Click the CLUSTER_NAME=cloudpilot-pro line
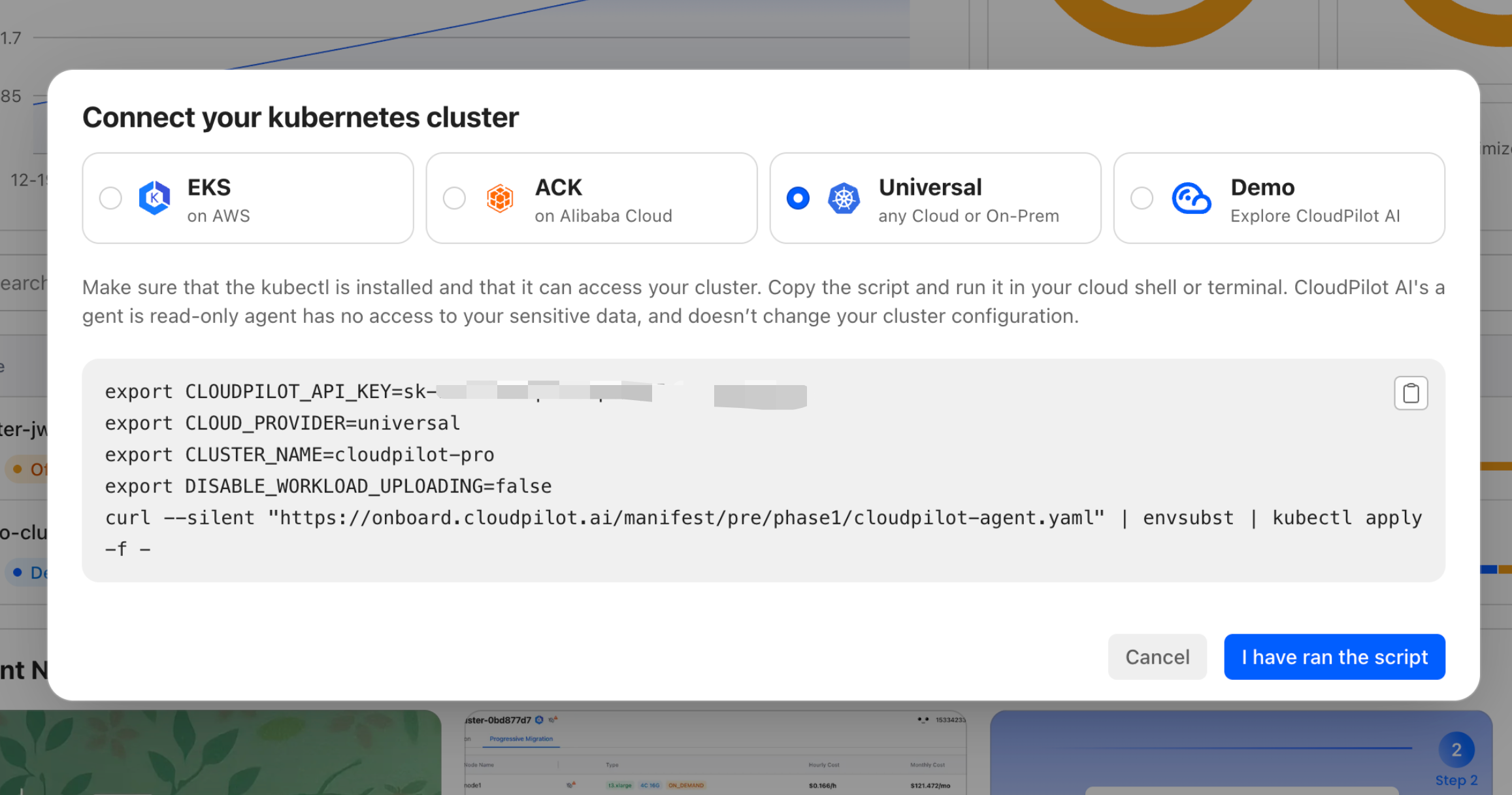Image resolution: width=1512 pixels, height=795 pixels. [299, 455]
